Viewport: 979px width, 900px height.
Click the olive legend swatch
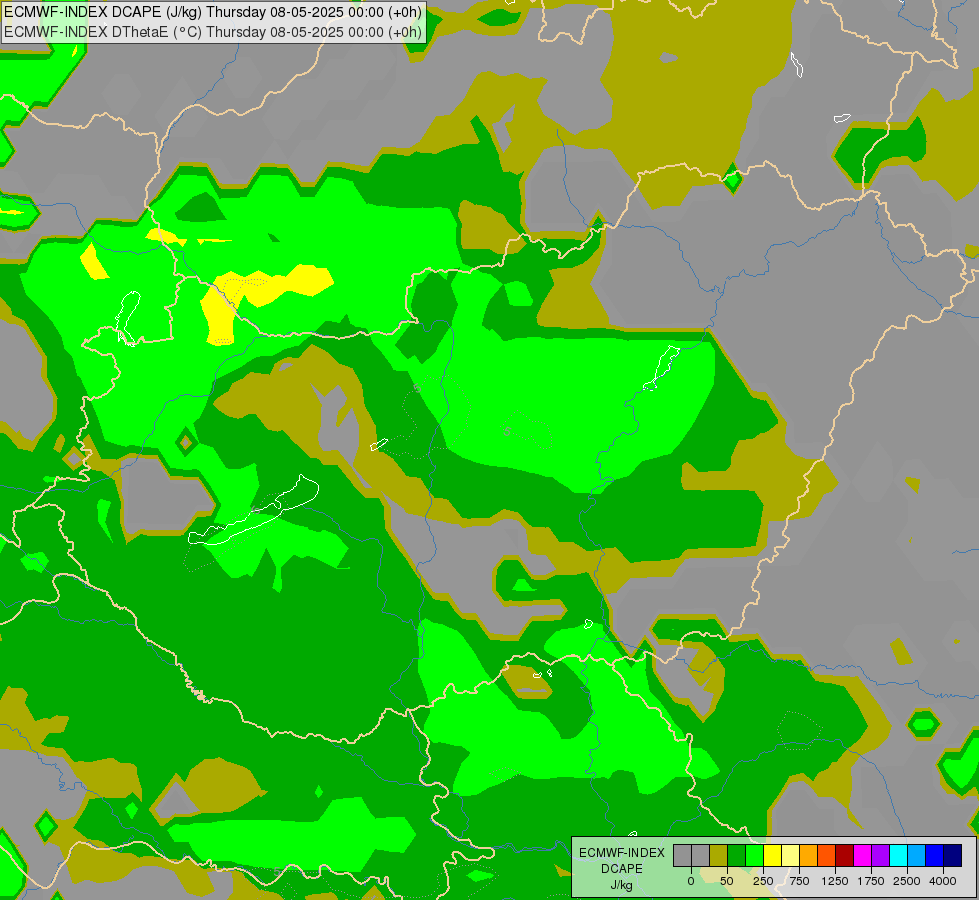(719, 855)
